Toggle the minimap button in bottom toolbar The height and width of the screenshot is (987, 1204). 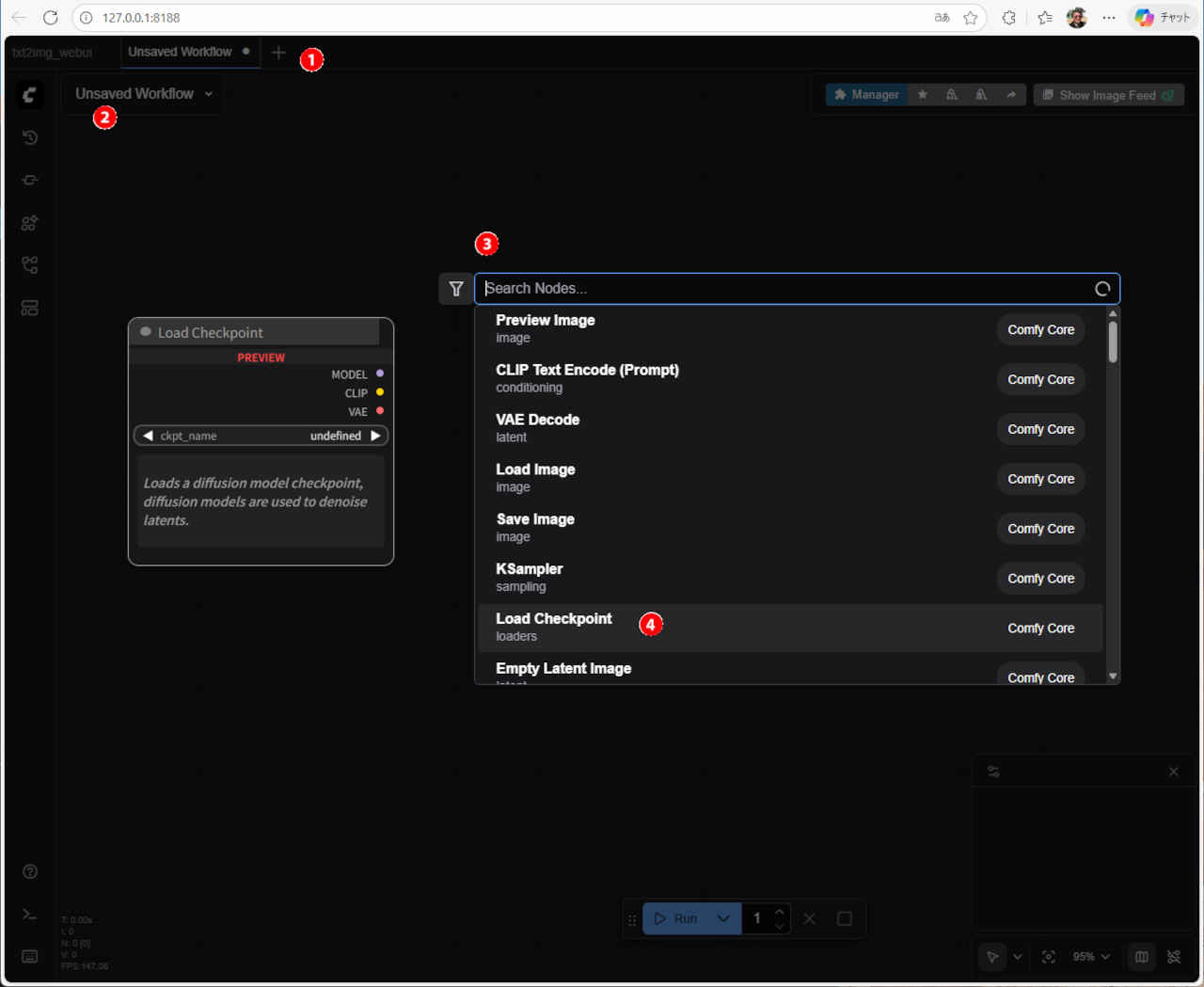point(1141,957)
